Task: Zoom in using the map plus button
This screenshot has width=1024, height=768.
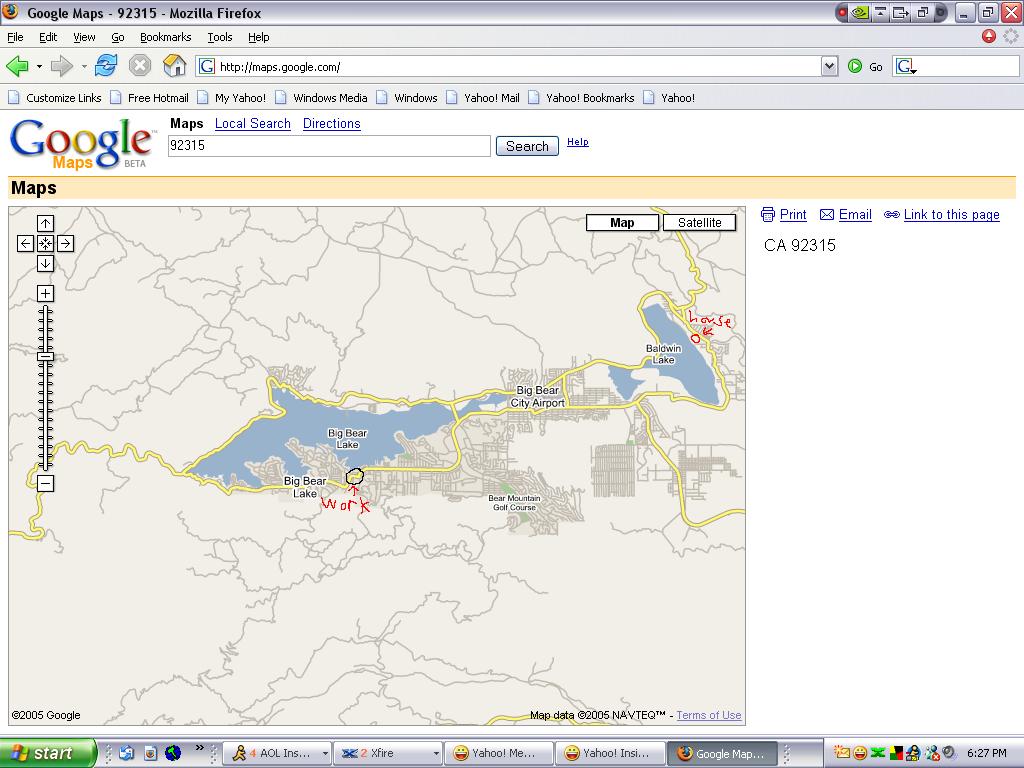Action: tap(45, 293)
